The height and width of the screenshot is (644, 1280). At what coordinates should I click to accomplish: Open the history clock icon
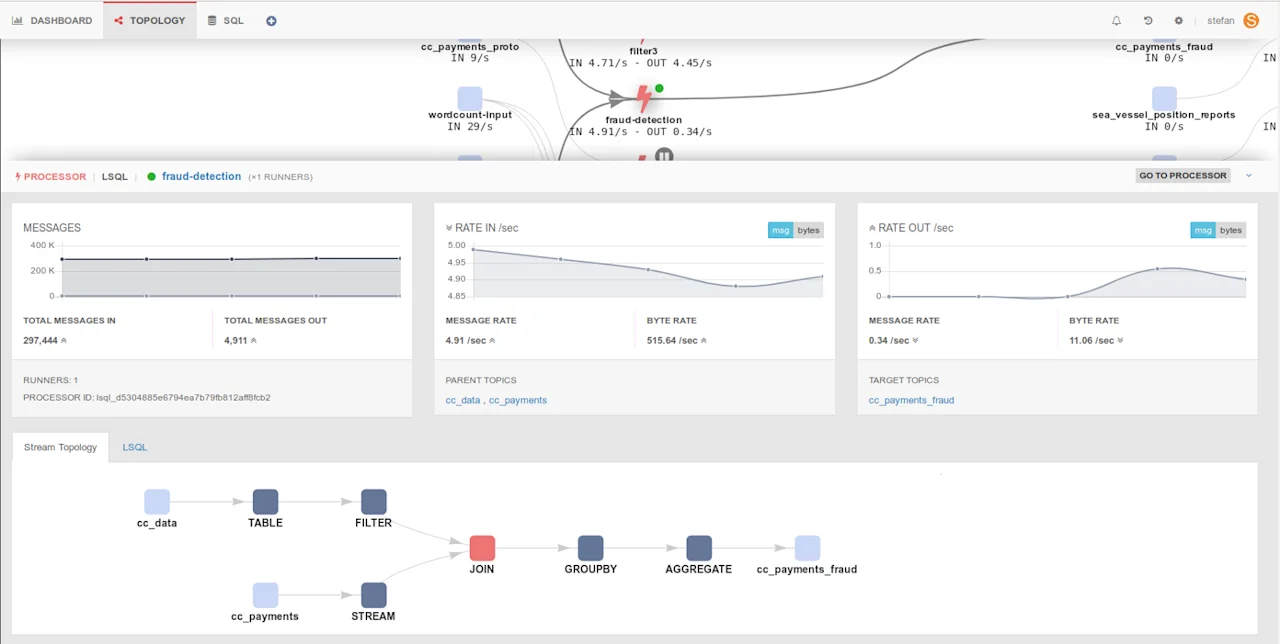(1148, 20)
